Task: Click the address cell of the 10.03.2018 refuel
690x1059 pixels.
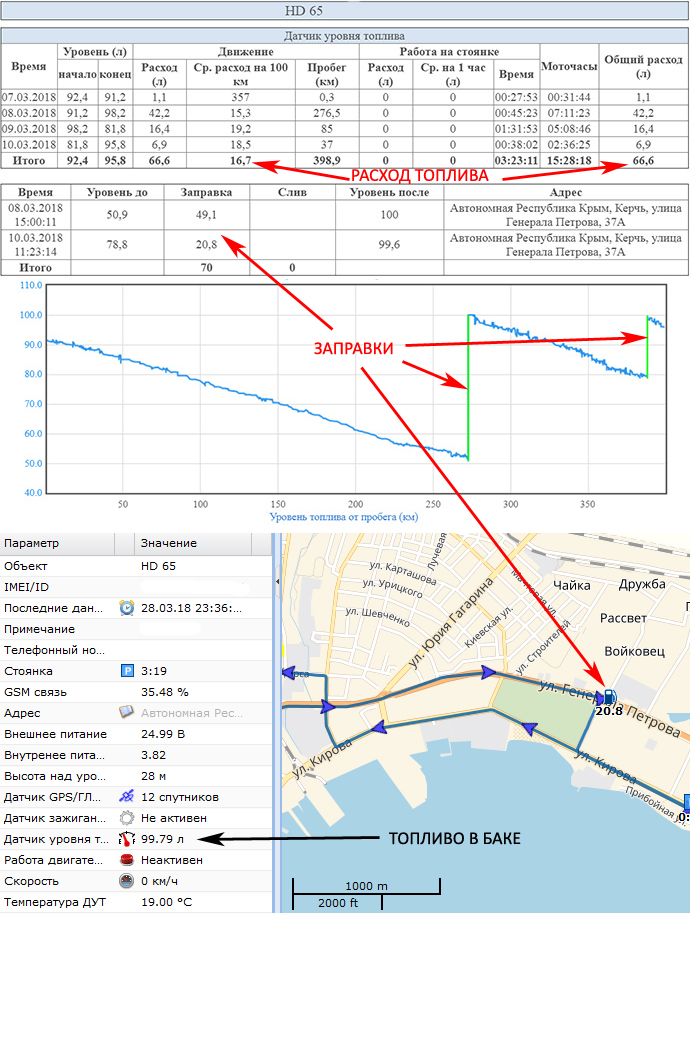Action: [x=566, y=246]
